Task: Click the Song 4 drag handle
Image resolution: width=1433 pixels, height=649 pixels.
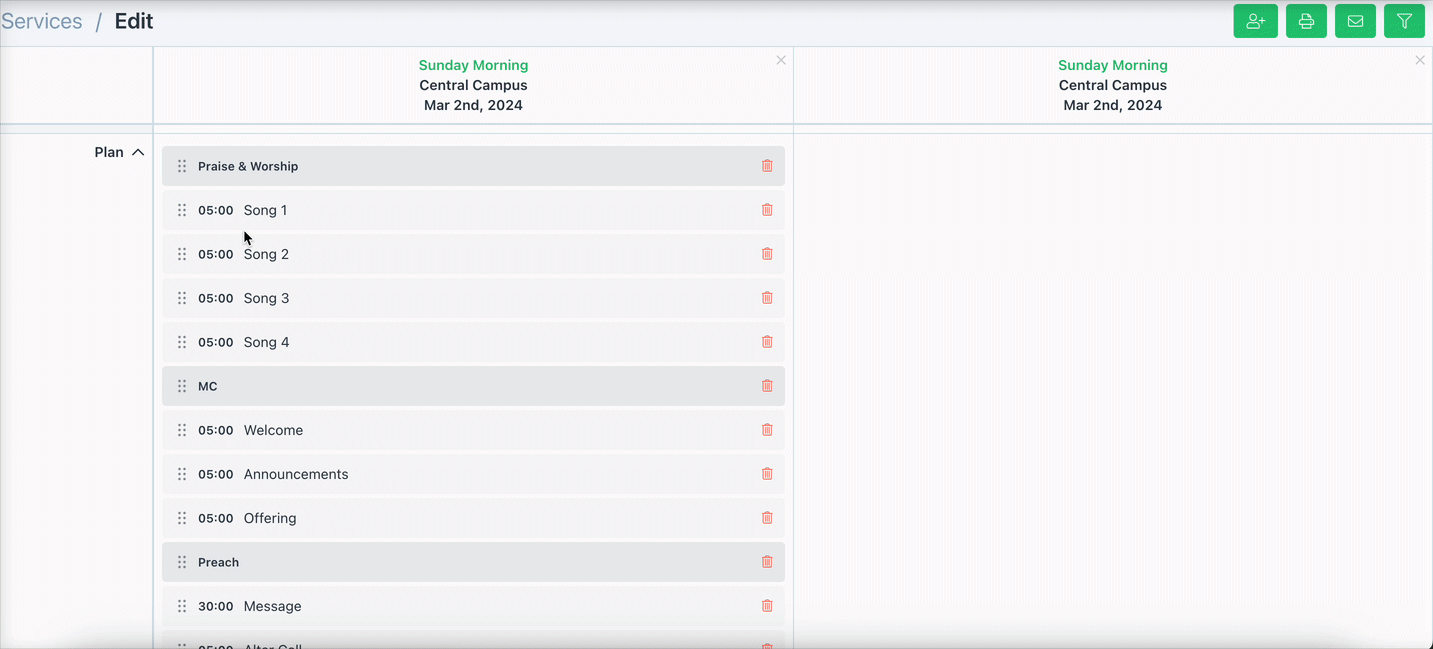Action: [182, 342]
